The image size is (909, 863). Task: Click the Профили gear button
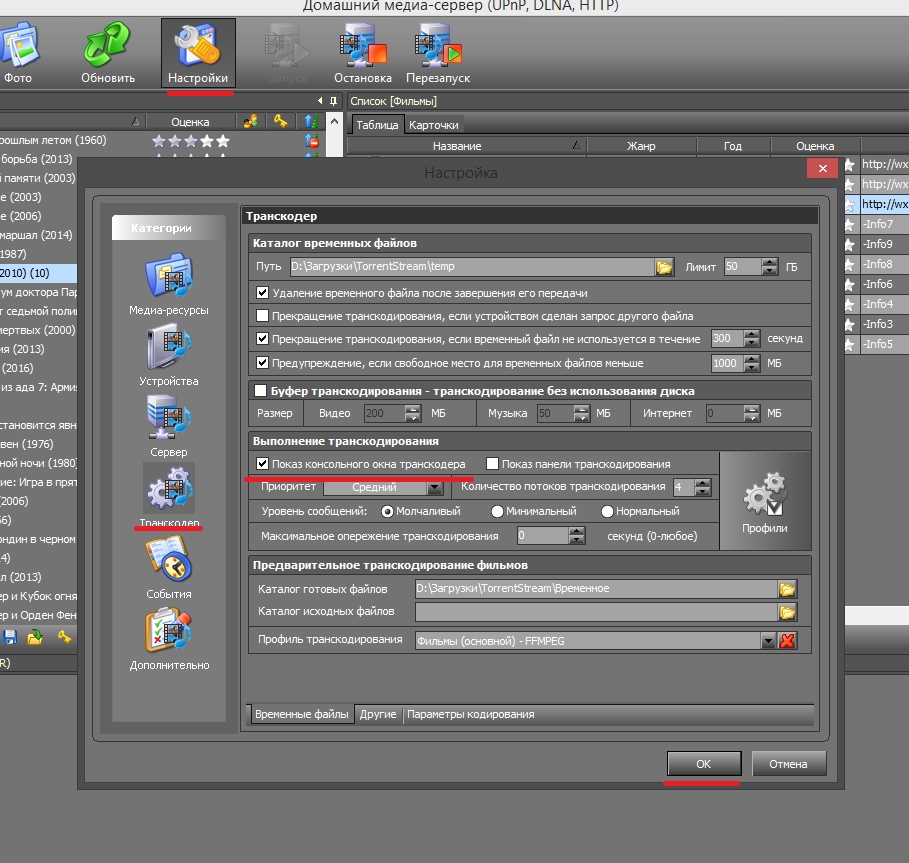click(764, 498)
